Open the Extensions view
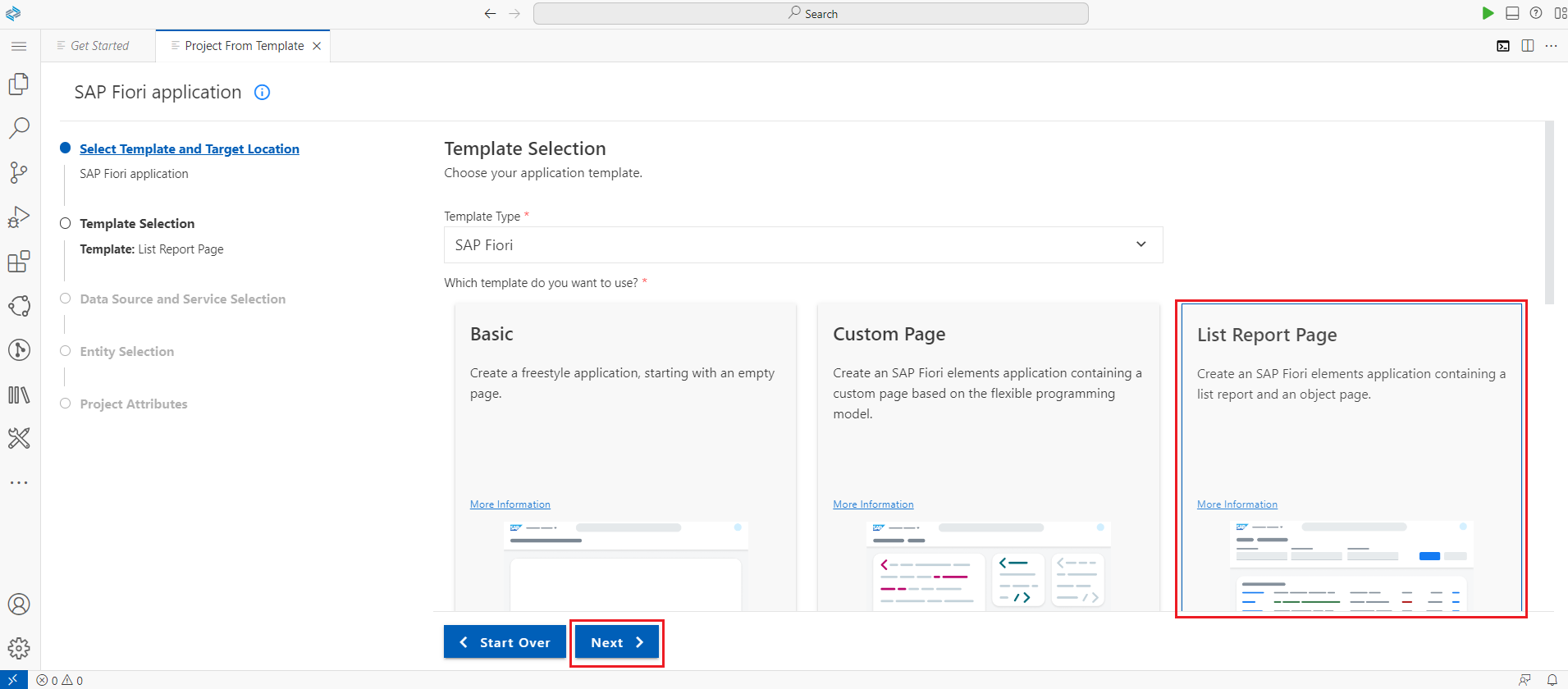1568x689 pixels. [x=19, y=262]
